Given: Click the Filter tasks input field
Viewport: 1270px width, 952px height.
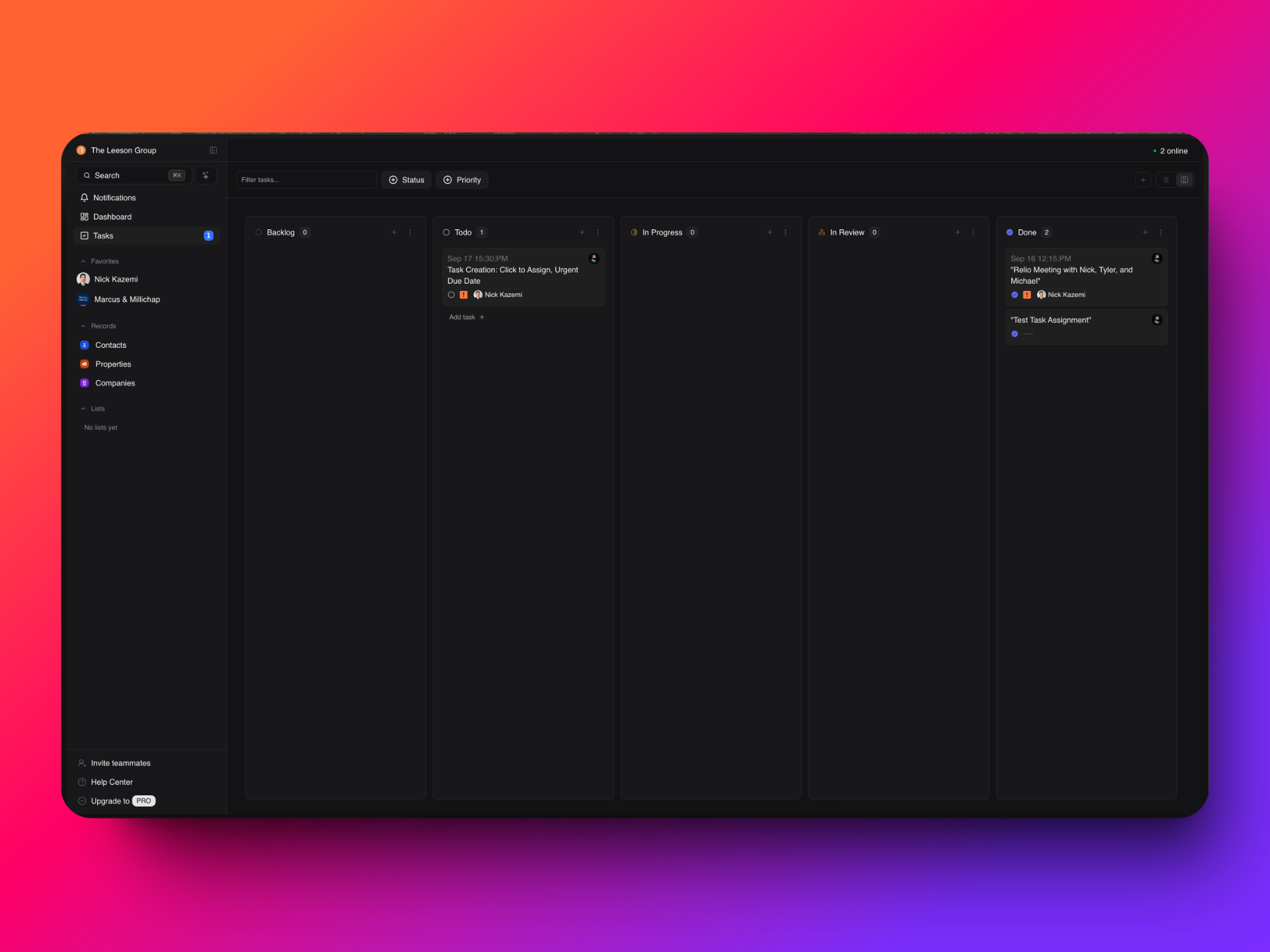Looking at the screenshot, I should point(306,180).
